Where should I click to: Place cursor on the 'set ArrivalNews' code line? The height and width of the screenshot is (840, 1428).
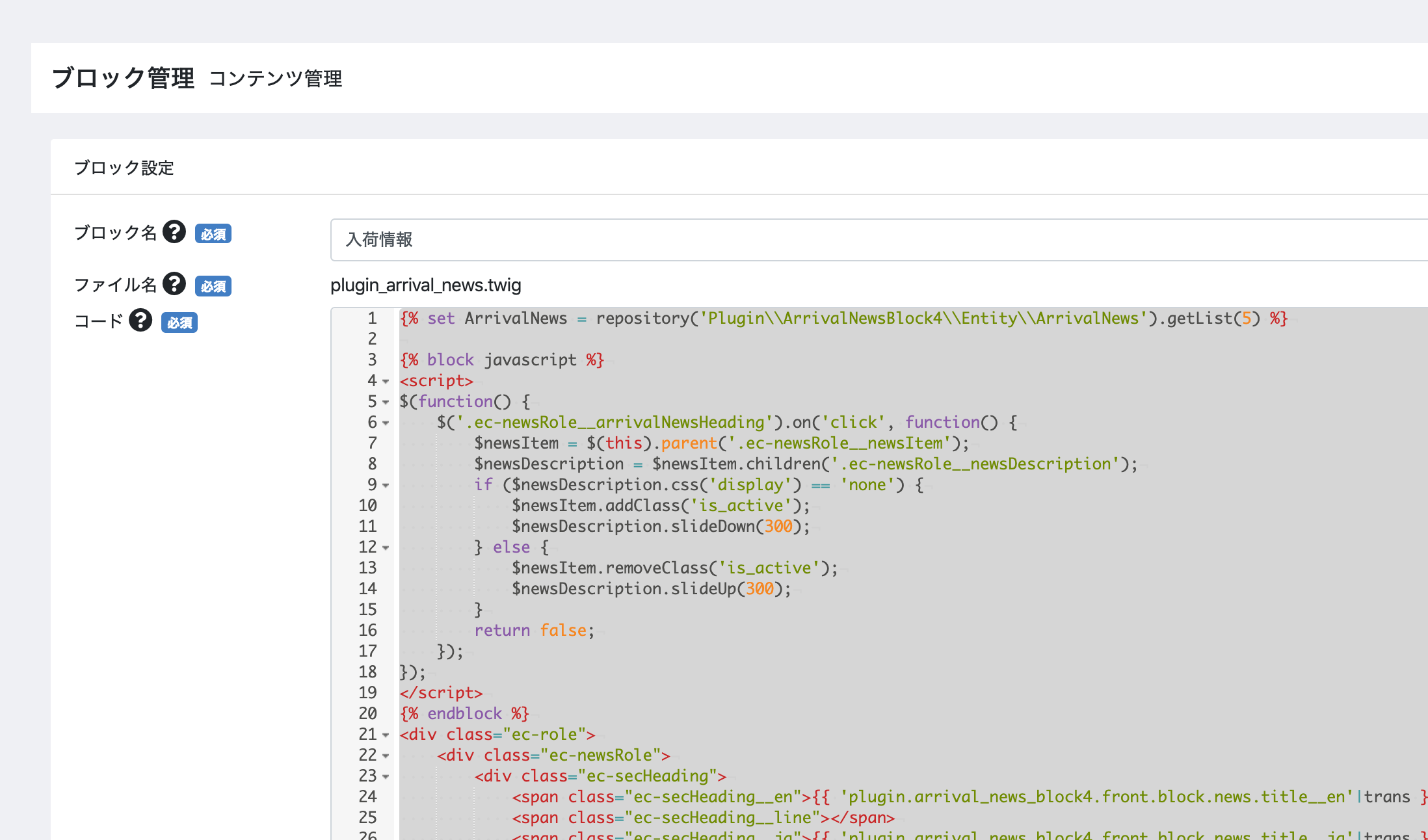click(843, 318)
